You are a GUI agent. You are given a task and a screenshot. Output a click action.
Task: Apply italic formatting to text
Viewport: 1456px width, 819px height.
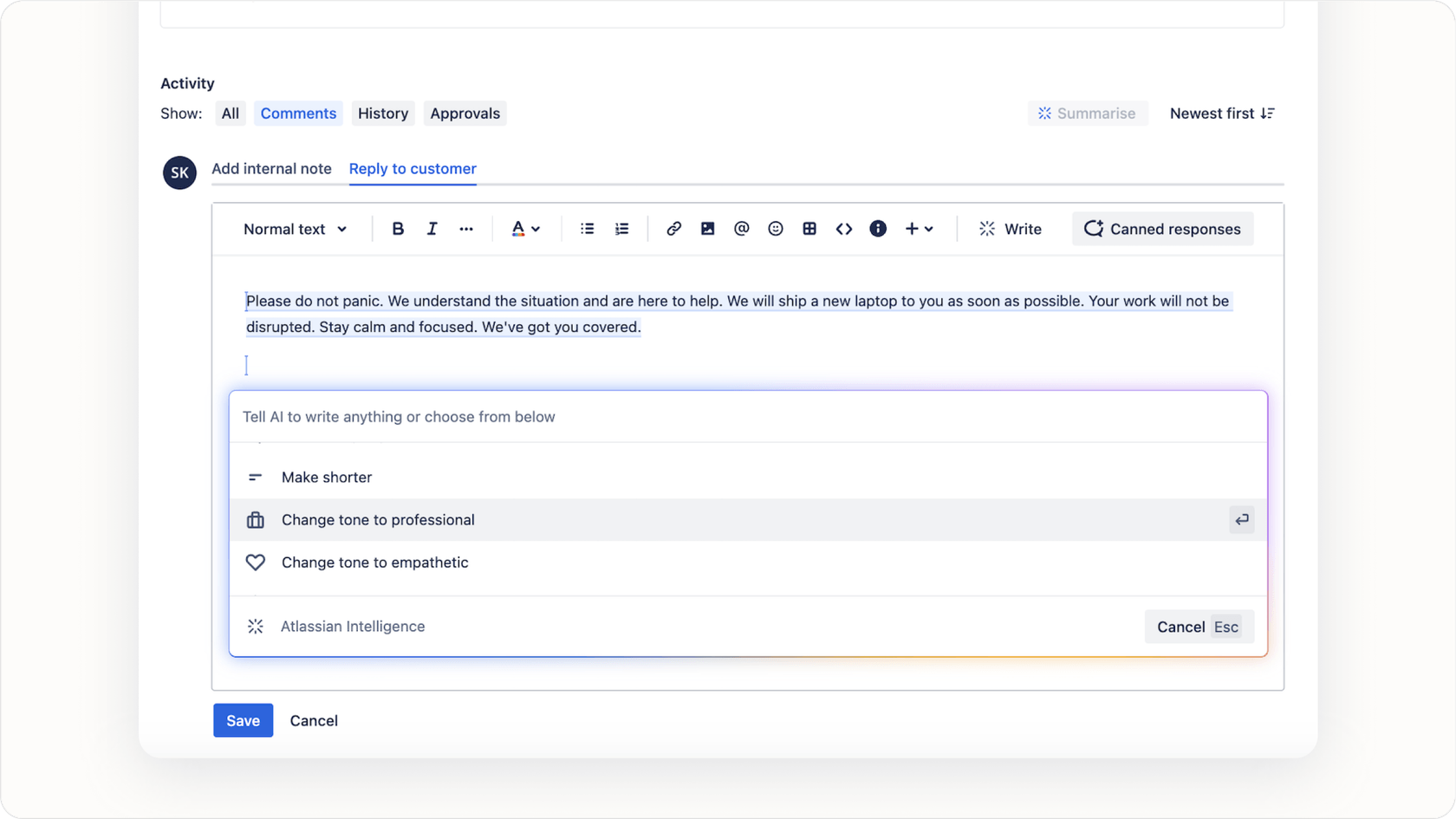click(x=432, y=229)
